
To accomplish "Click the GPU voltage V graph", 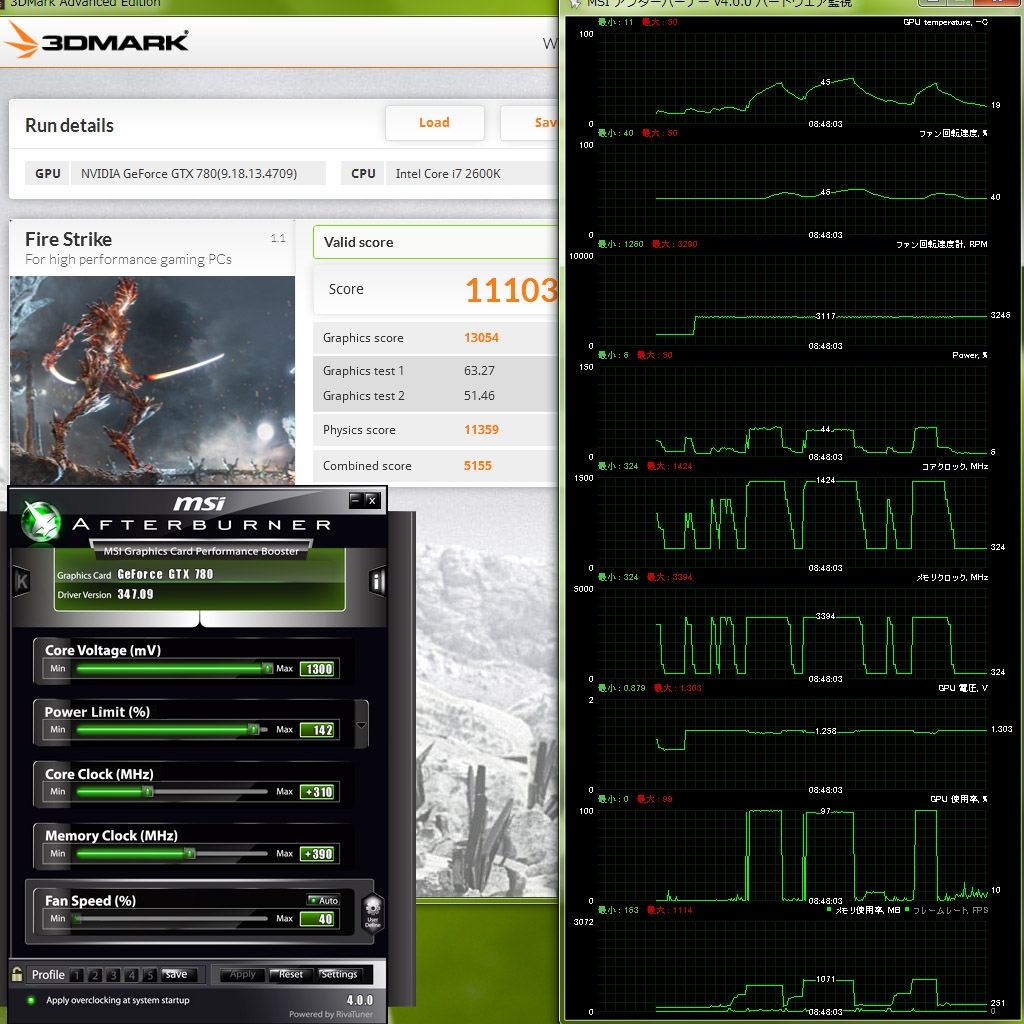I will click(x=792, y=745).
